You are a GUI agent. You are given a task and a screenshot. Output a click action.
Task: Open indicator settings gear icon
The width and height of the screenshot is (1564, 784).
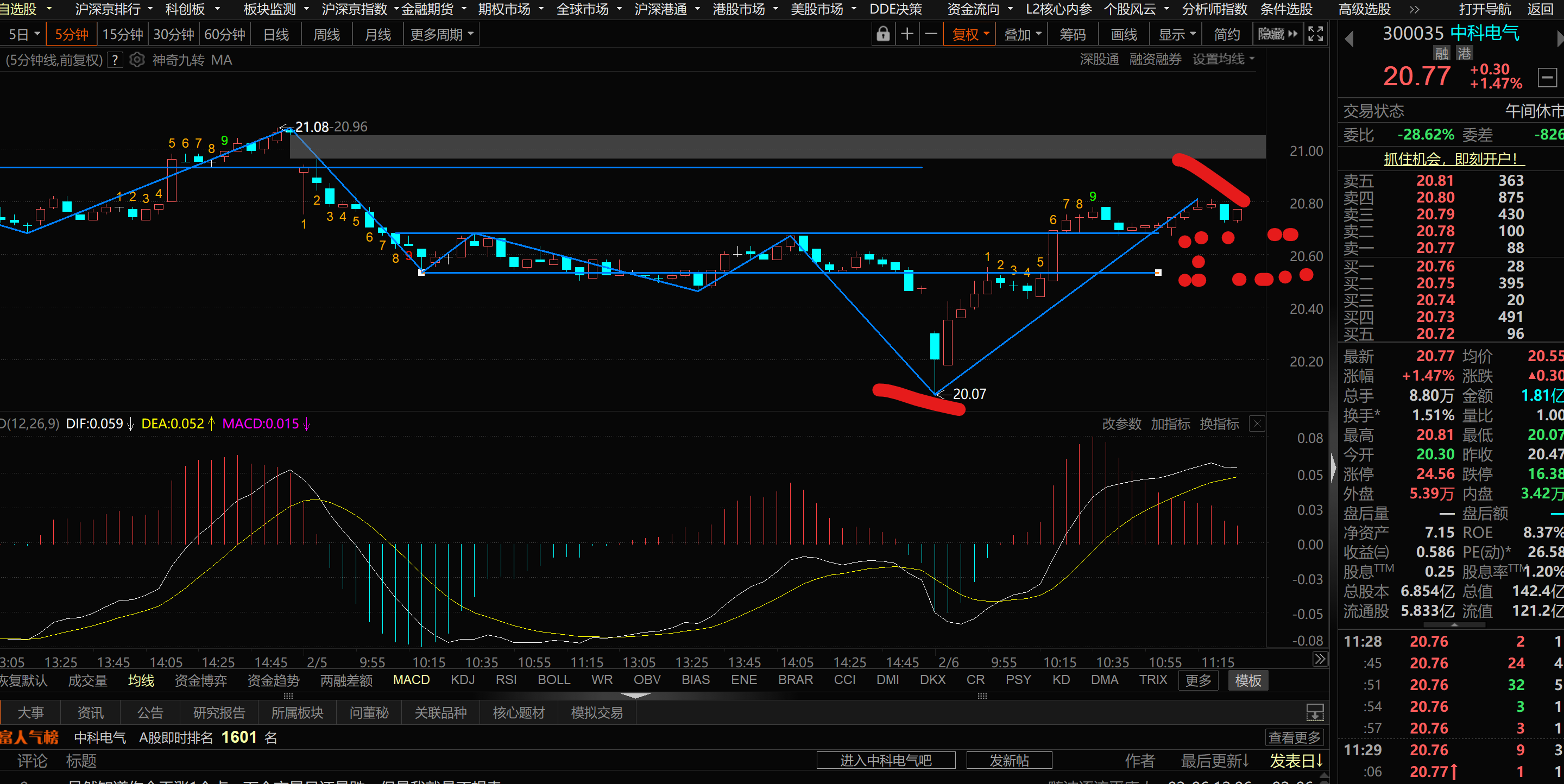(137, 60)
